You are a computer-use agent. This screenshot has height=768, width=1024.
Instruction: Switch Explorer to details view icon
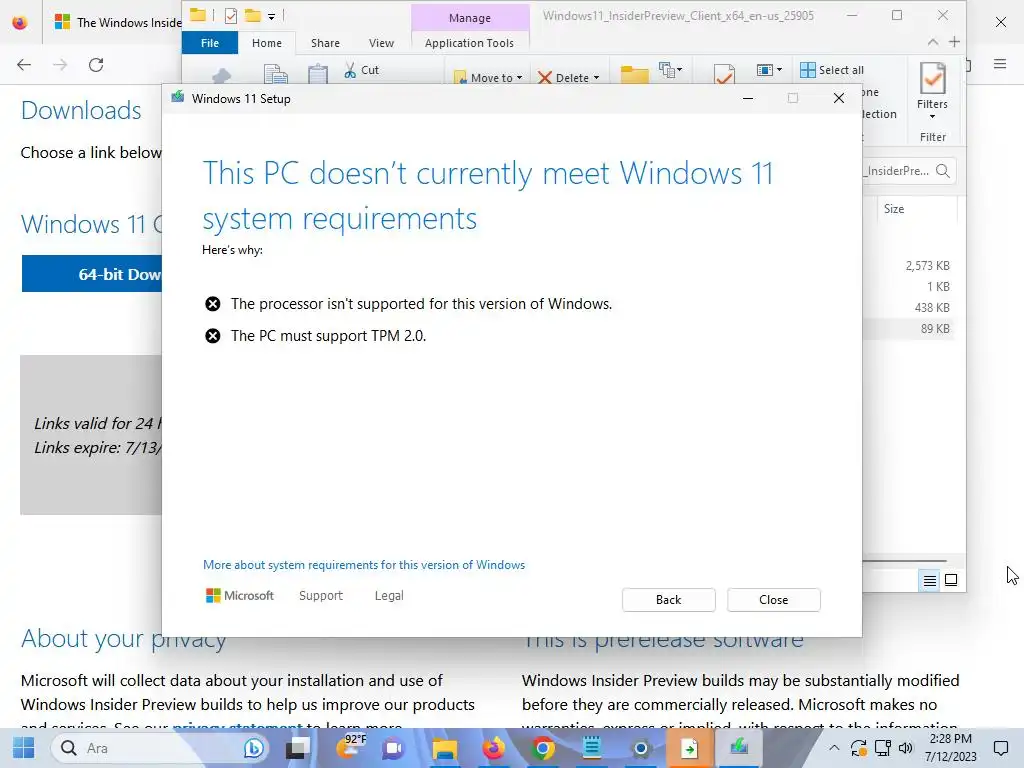929,580
